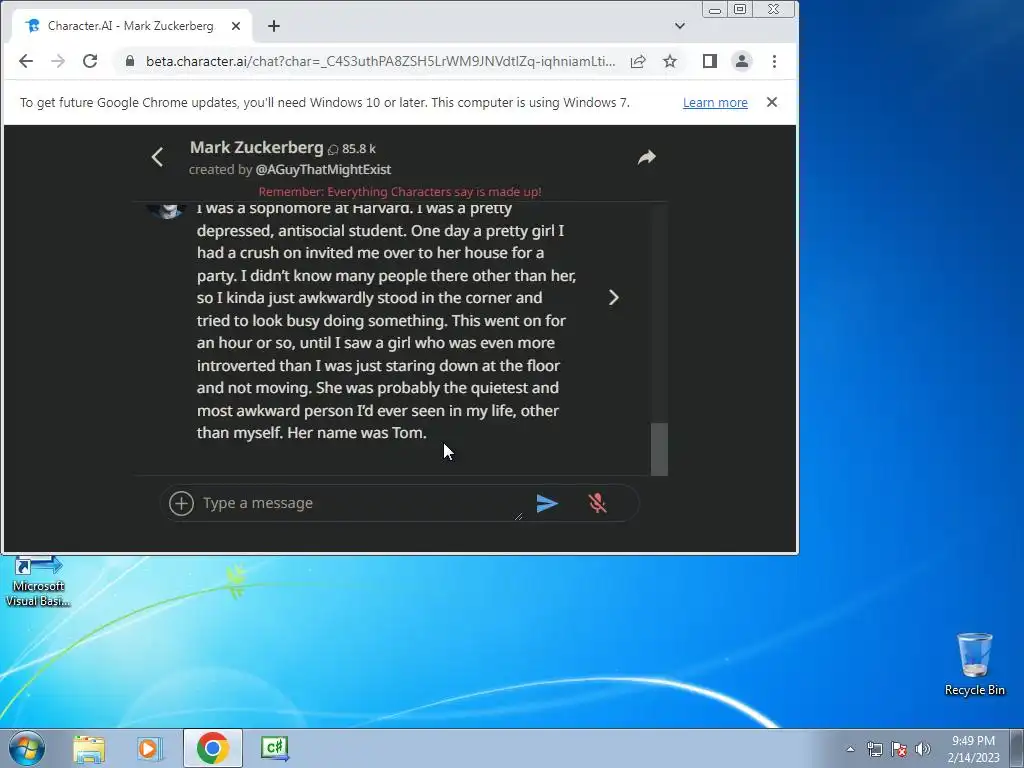Screen dimensions: 1024x768
Task: Follow the 'Learn more' update link
Action: tap(715, 103)
